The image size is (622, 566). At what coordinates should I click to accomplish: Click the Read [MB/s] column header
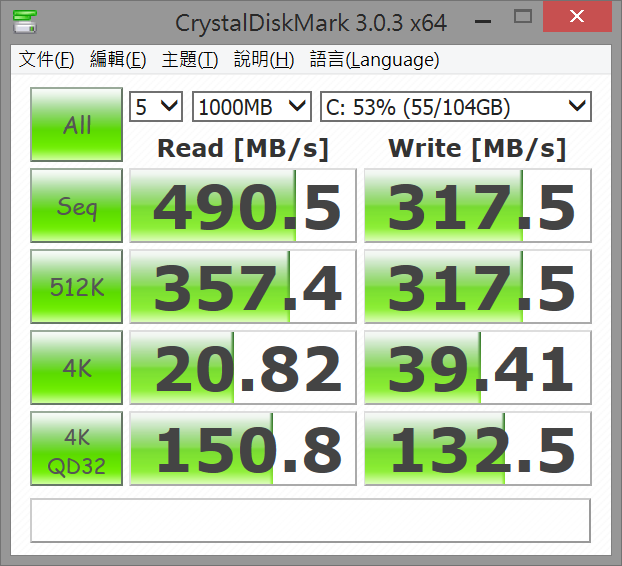pyautogui.click(x=243, y=149)
